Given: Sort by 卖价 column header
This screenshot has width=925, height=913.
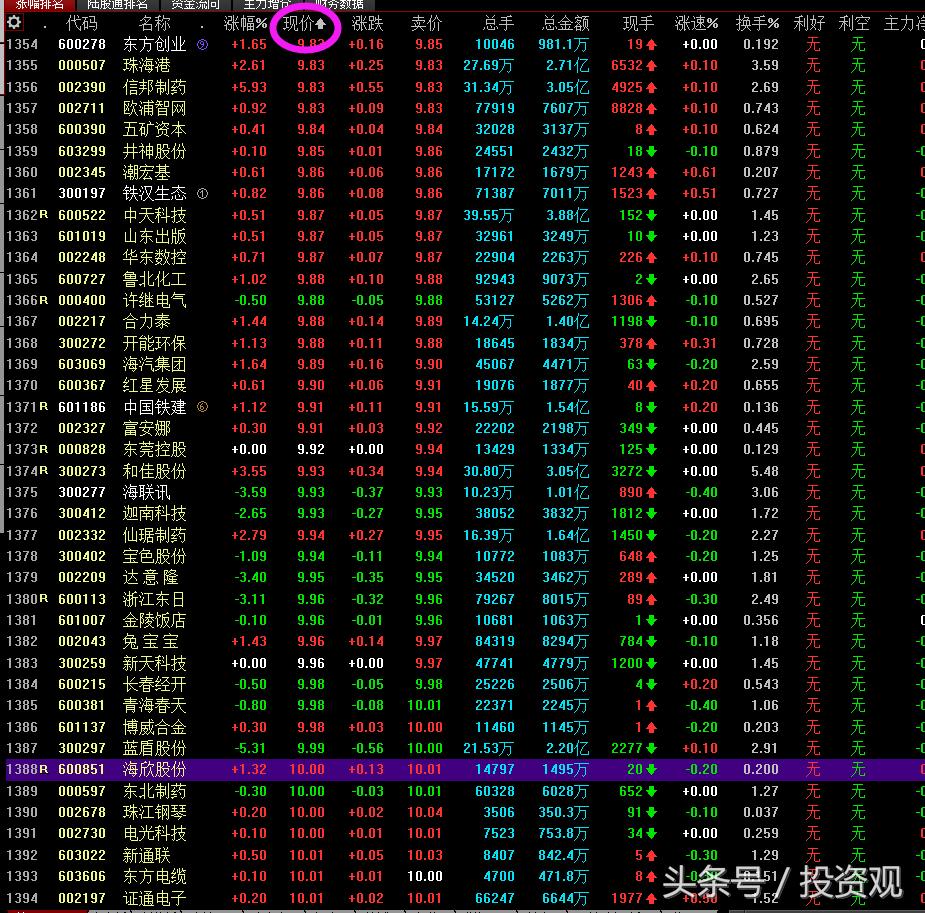Looking at the screenshot, I should click(426, 24).
